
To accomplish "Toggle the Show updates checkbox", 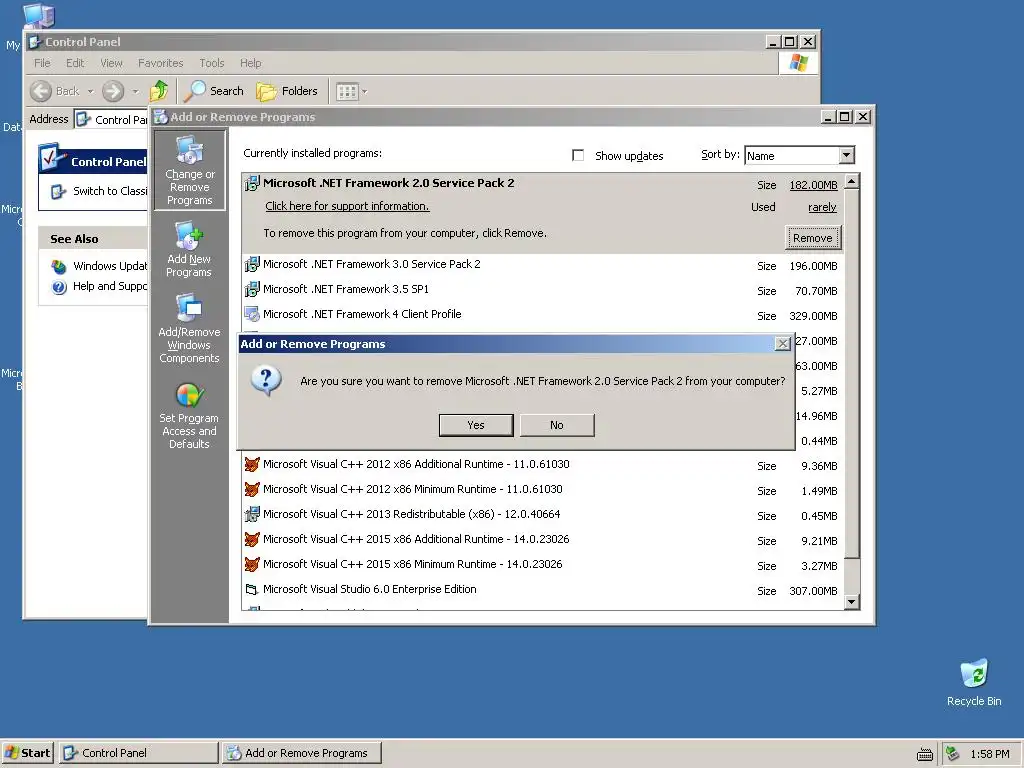I will (578, 155).
